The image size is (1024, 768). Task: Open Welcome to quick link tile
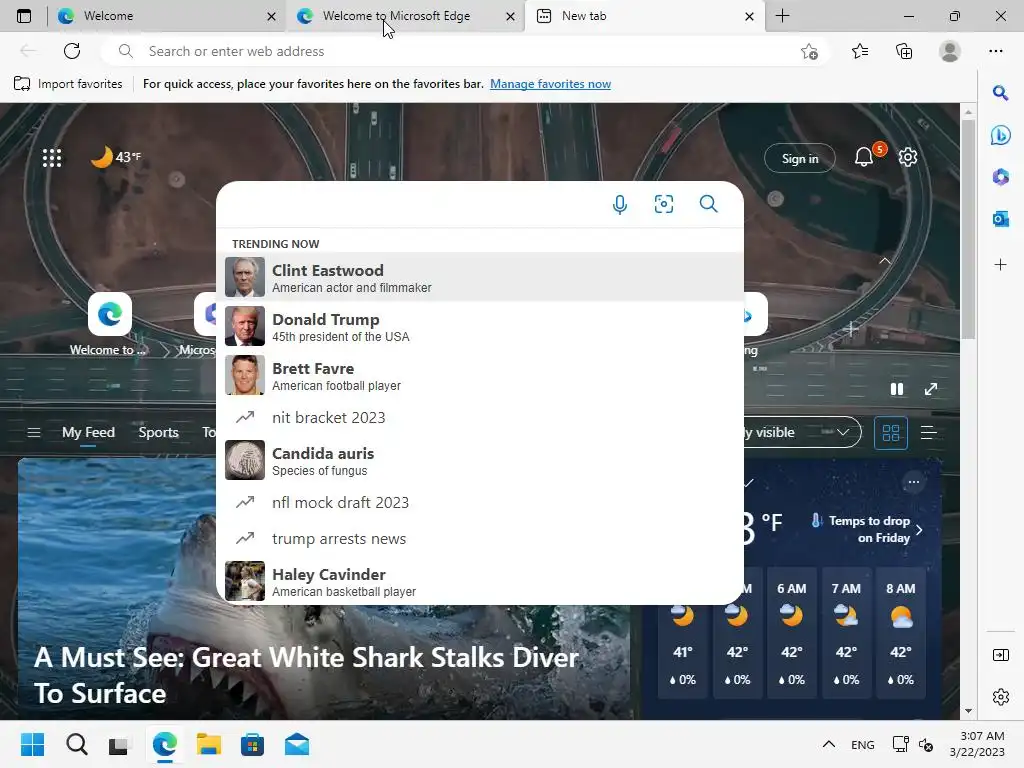(x=110, y=325)
